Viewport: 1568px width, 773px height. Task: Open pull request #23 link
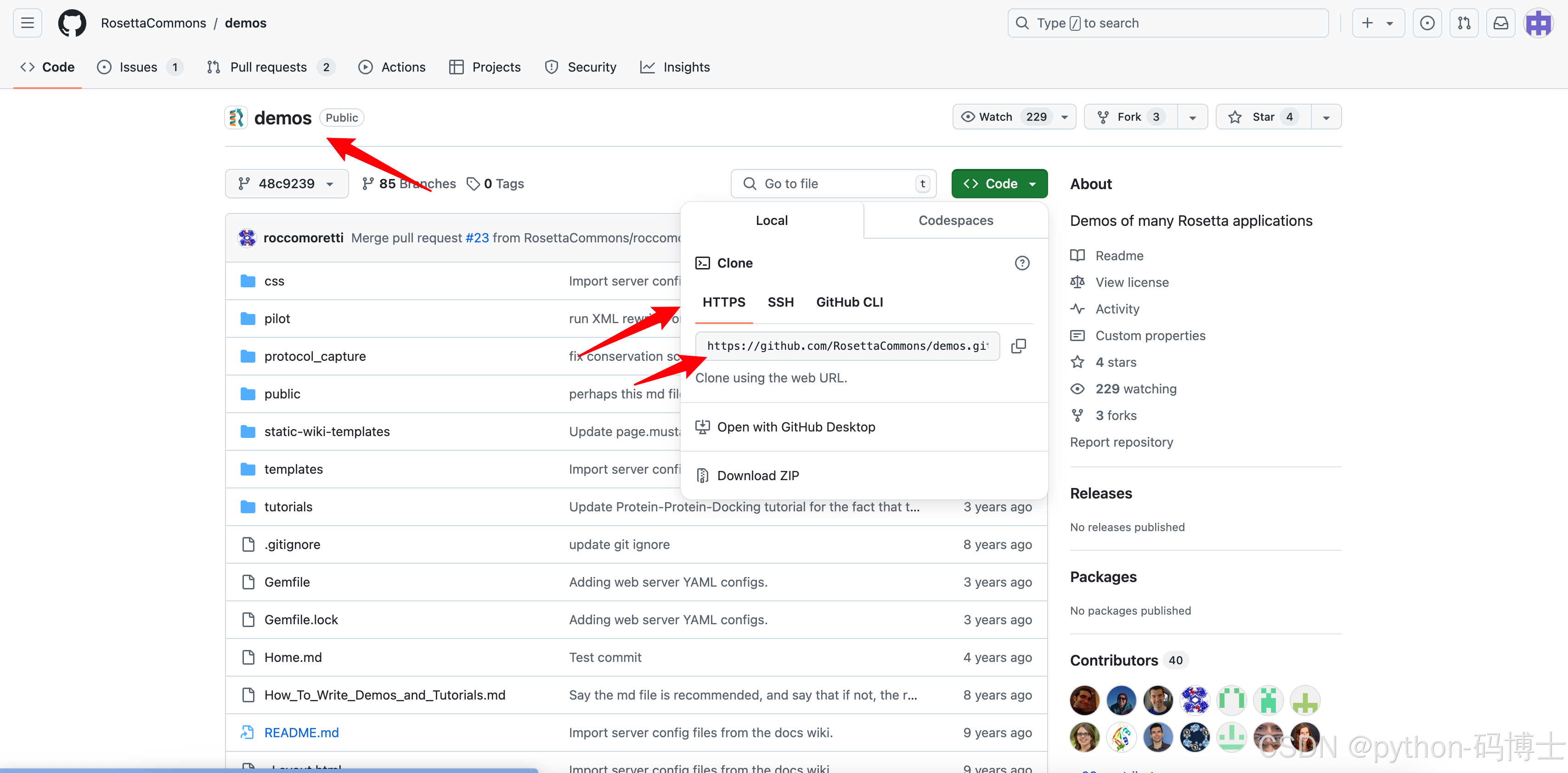pyautogui.click(x=477, y=238)
